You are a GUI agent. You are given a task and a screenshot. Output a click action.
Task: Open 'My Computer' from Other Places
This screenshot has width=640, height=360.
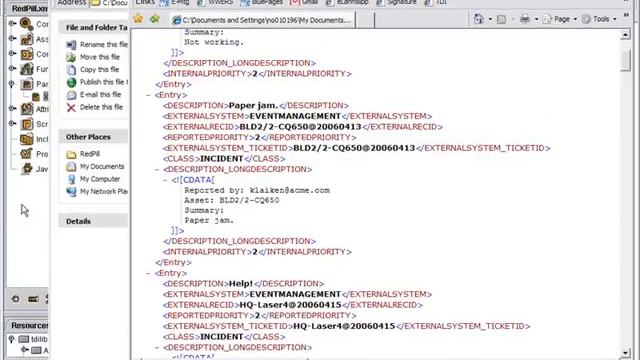coord(100,179)
